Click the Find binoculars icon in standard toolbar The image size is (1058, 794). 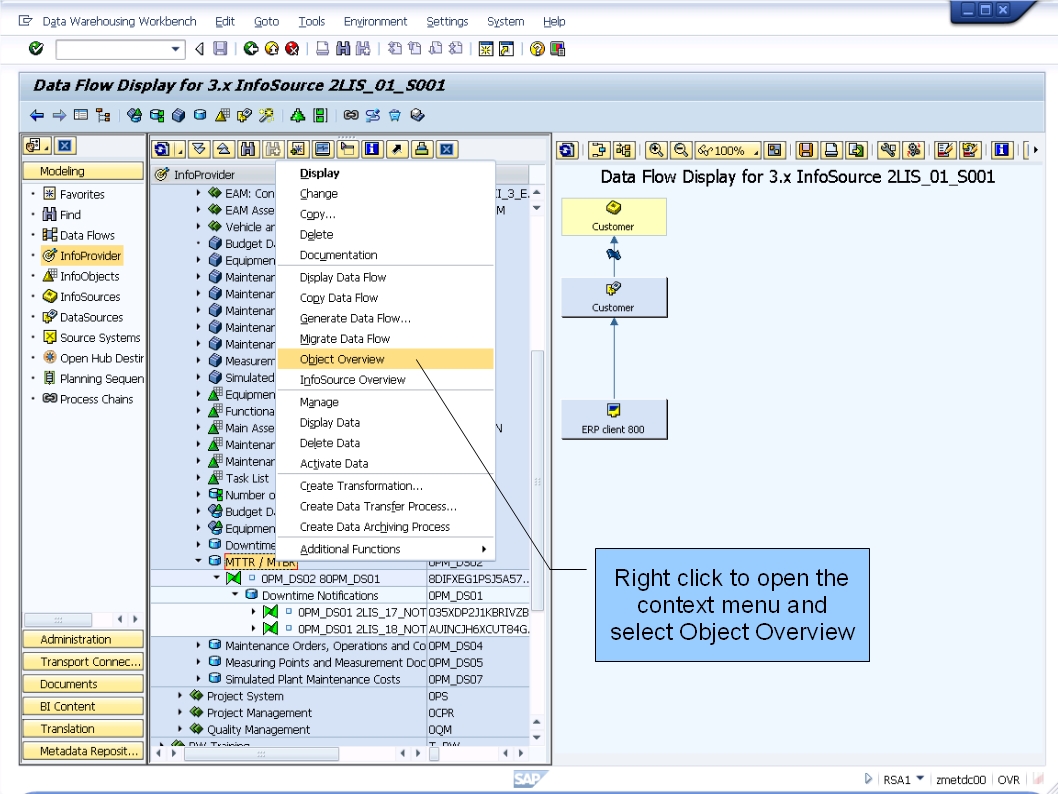[343, 49]
